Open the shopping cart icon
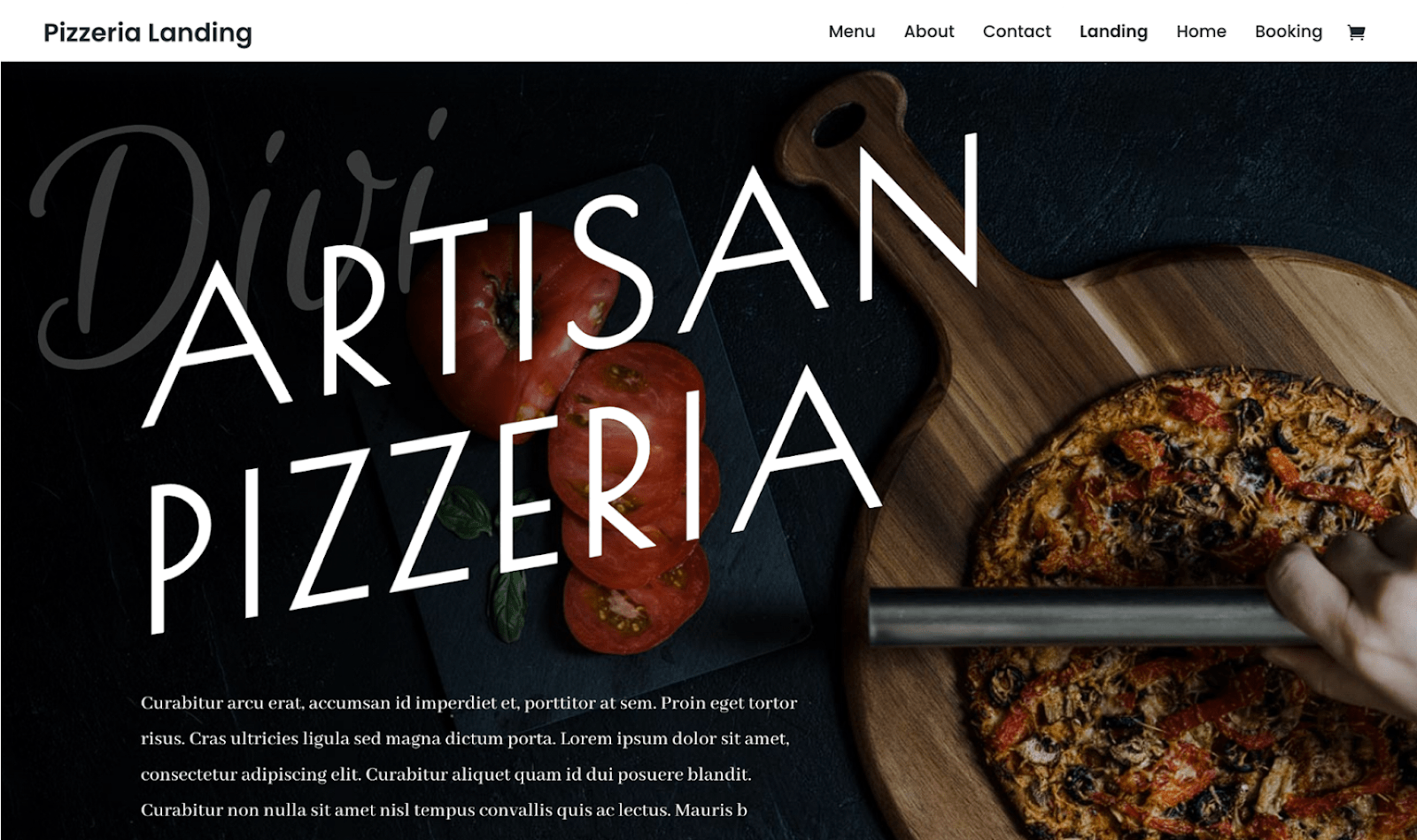Viewport: 1417px width, 840px height. pyautogui.click(x=1356, y=33)
